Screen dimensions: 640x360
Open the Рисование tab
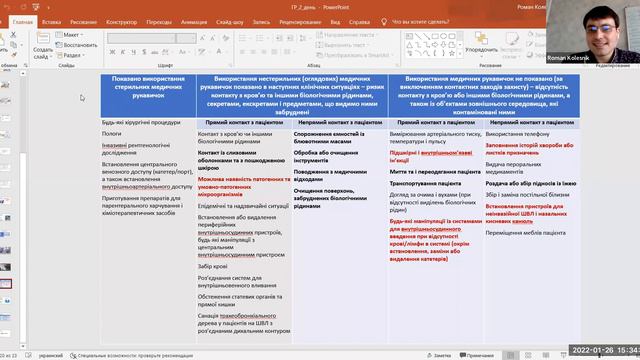pos(83,22)
